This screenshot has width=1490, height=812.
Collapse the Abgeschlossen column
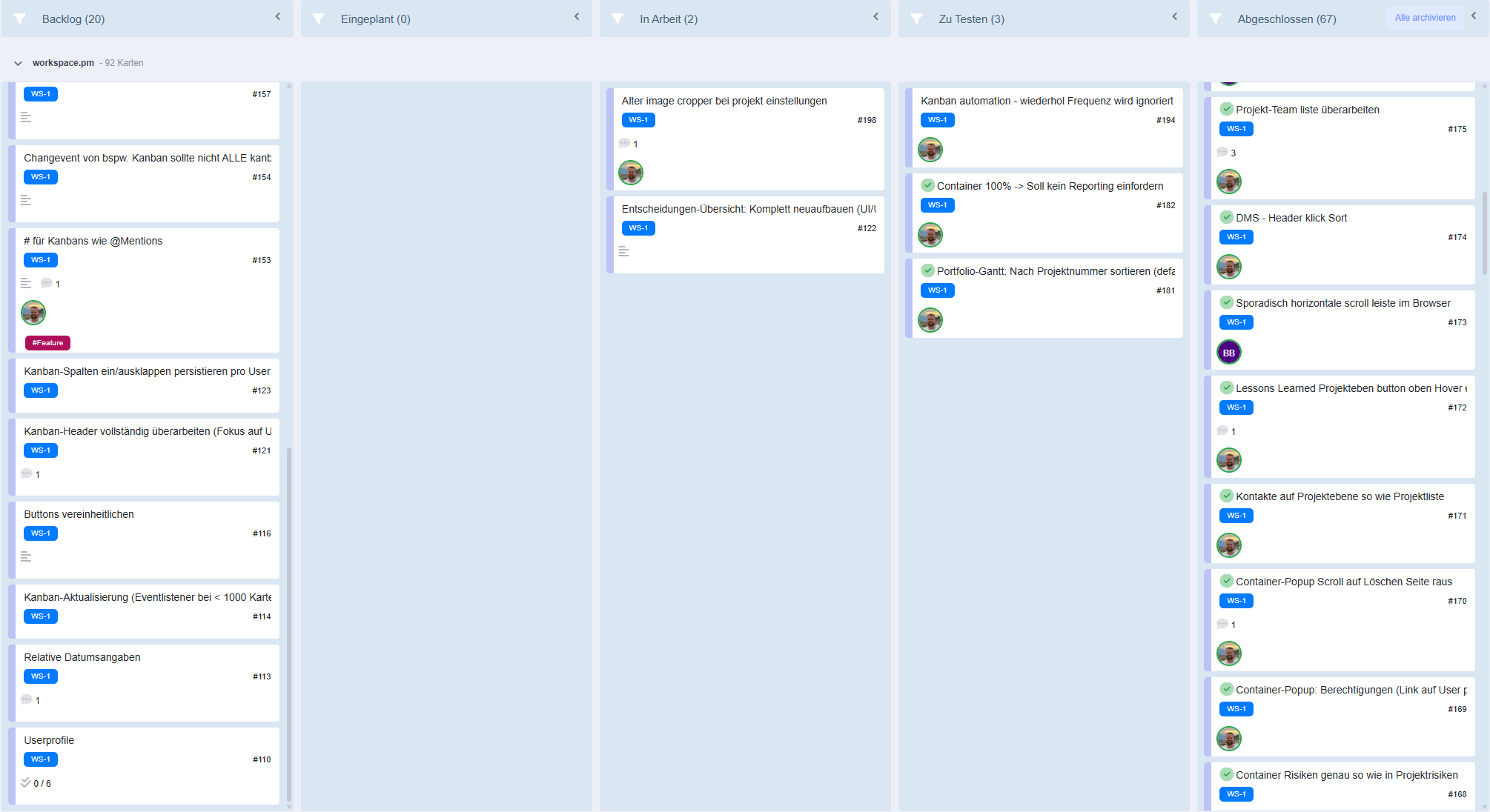[1474, 16]
